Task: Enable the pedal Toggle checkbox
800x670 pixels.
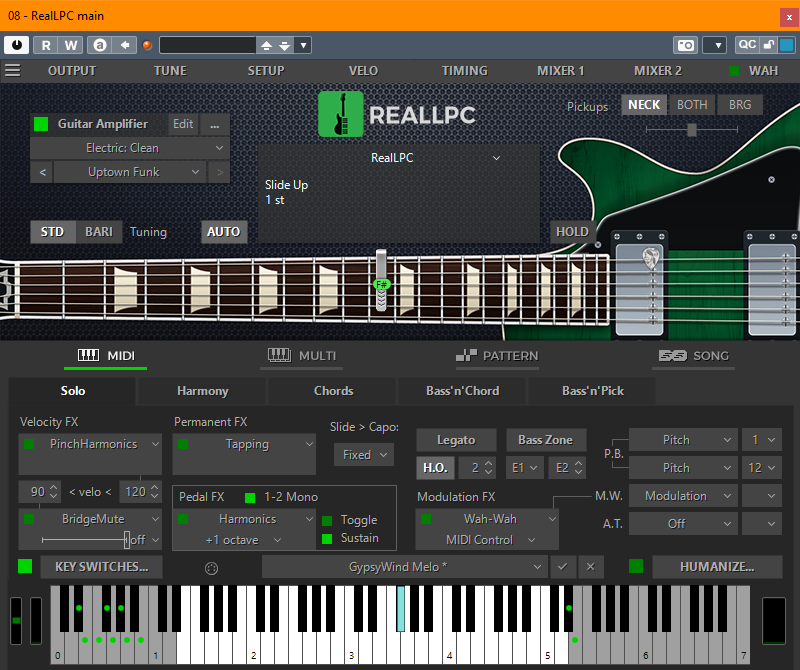Action: click(x=327, y=520)
